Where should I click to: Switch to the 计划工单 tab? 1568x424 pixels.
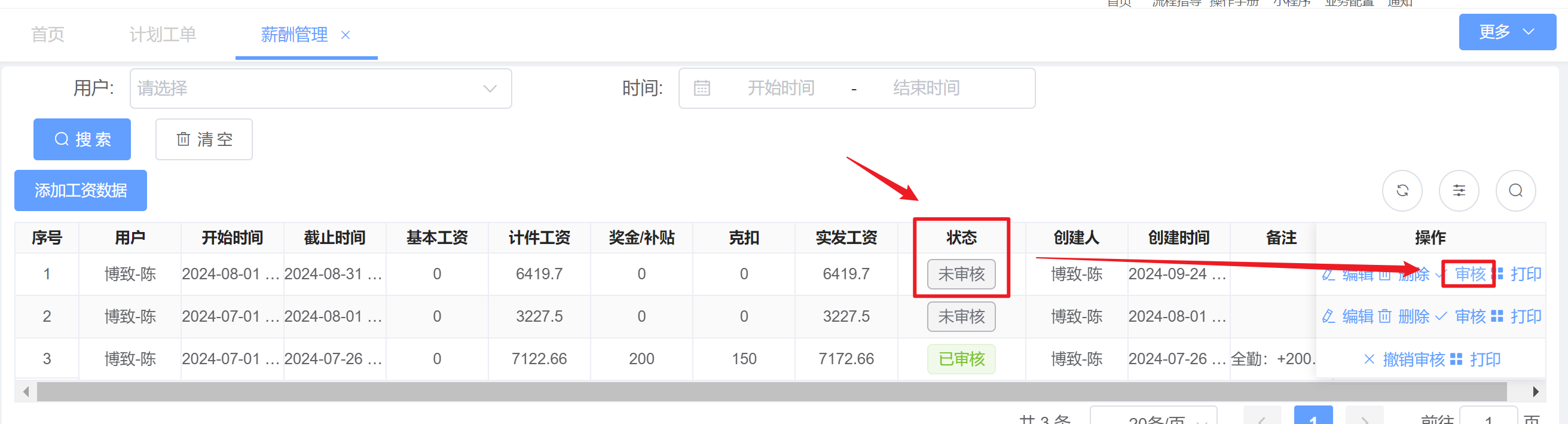[163, 35]
